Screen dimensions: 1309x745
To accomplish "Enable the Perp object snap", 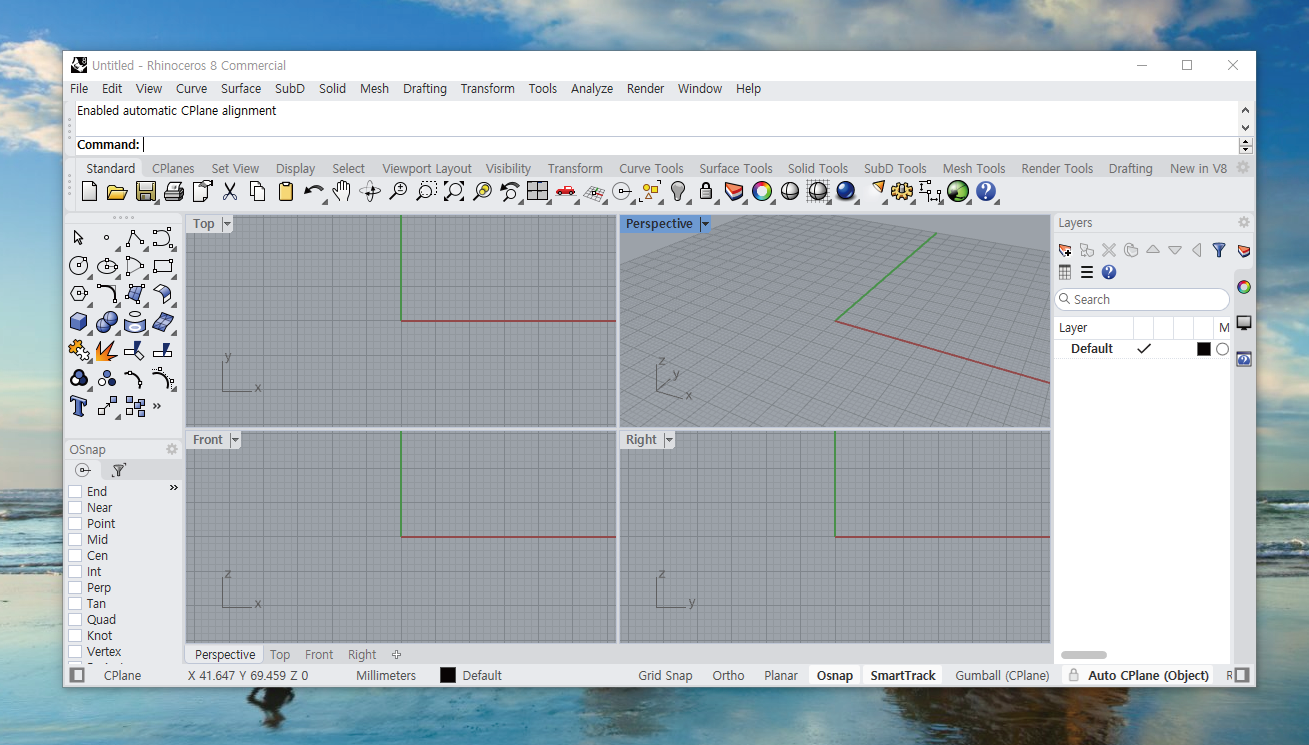I will point(75,588).
